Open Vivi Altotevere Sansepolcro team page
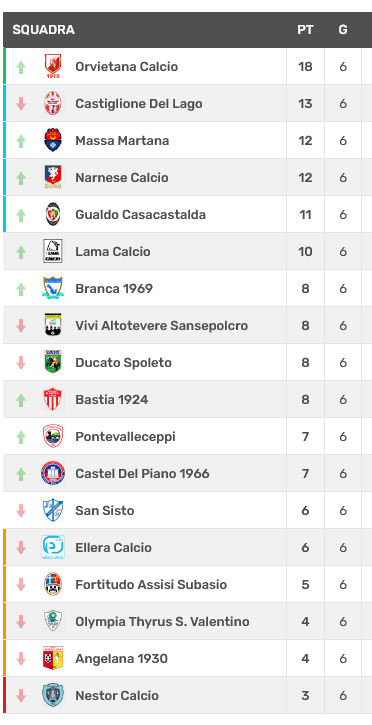 pyautogui.click(x=162, y=326)
